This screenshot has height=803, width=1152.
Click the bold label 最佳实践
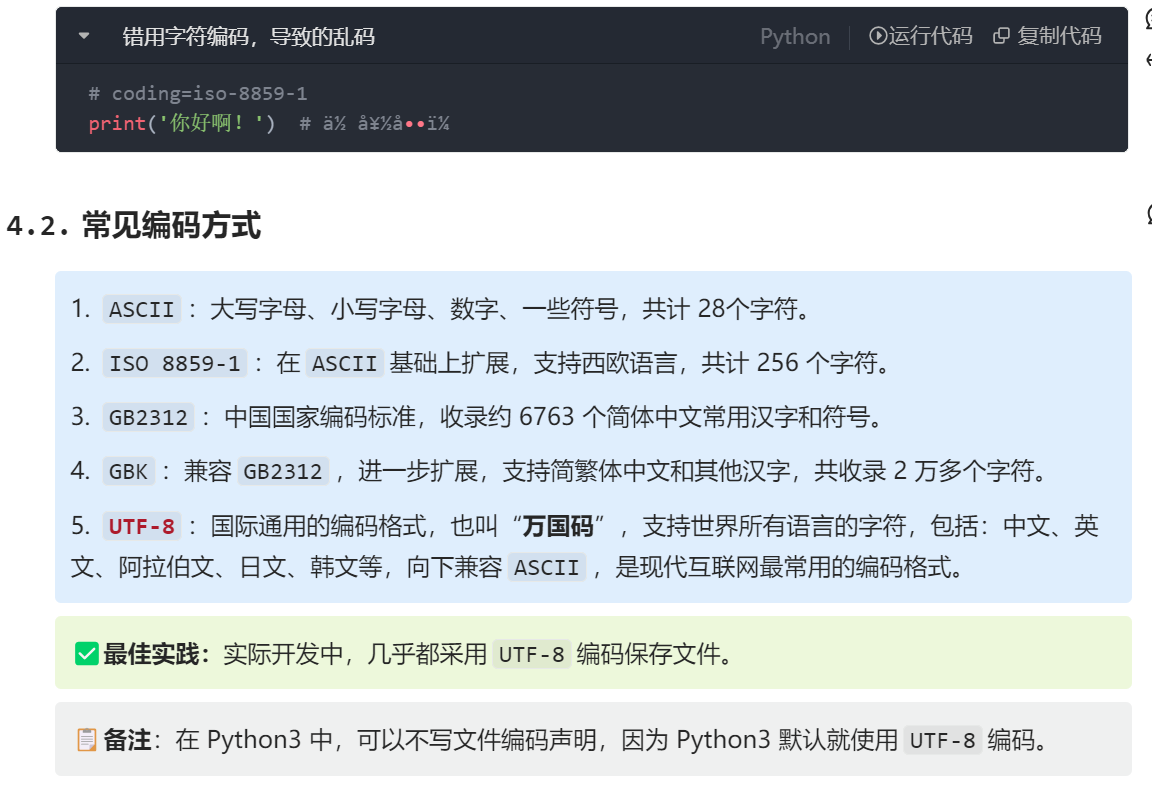coord(151,654)
